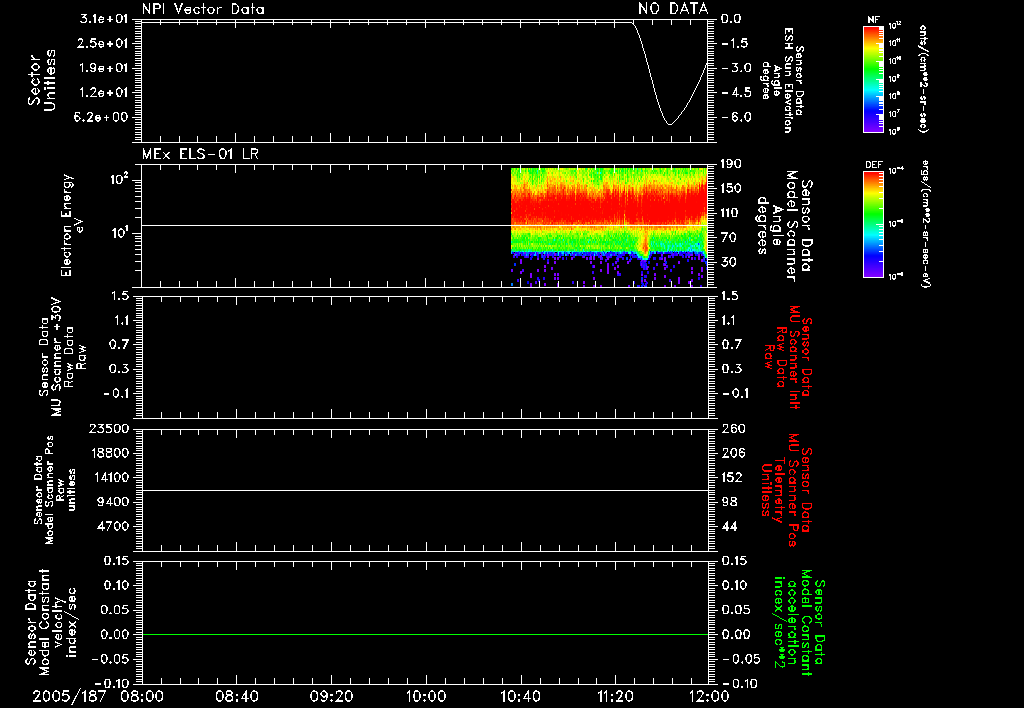Click the '4700' scanner position tick
Viewport: 1024px width, 708px height.
point(113,526)
